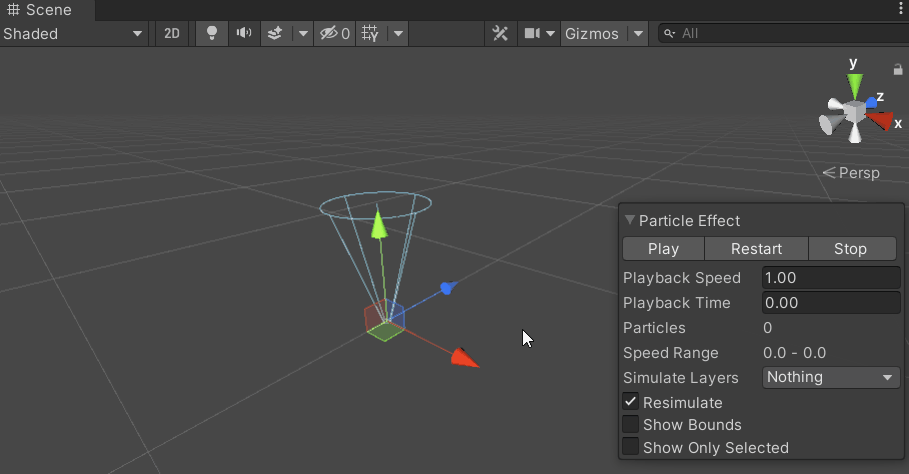Click the camera dropdown arrow
Screen dimensions: 909x474
(x=550, y=34)
